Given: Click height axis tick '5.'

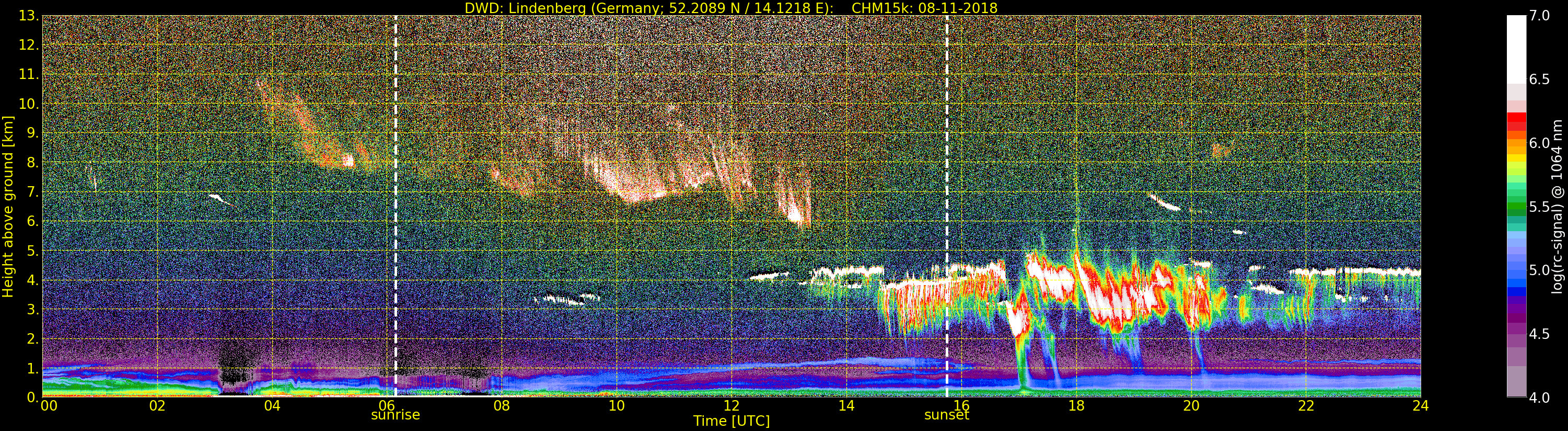Looking at the screenshot, I should point(32,251).
